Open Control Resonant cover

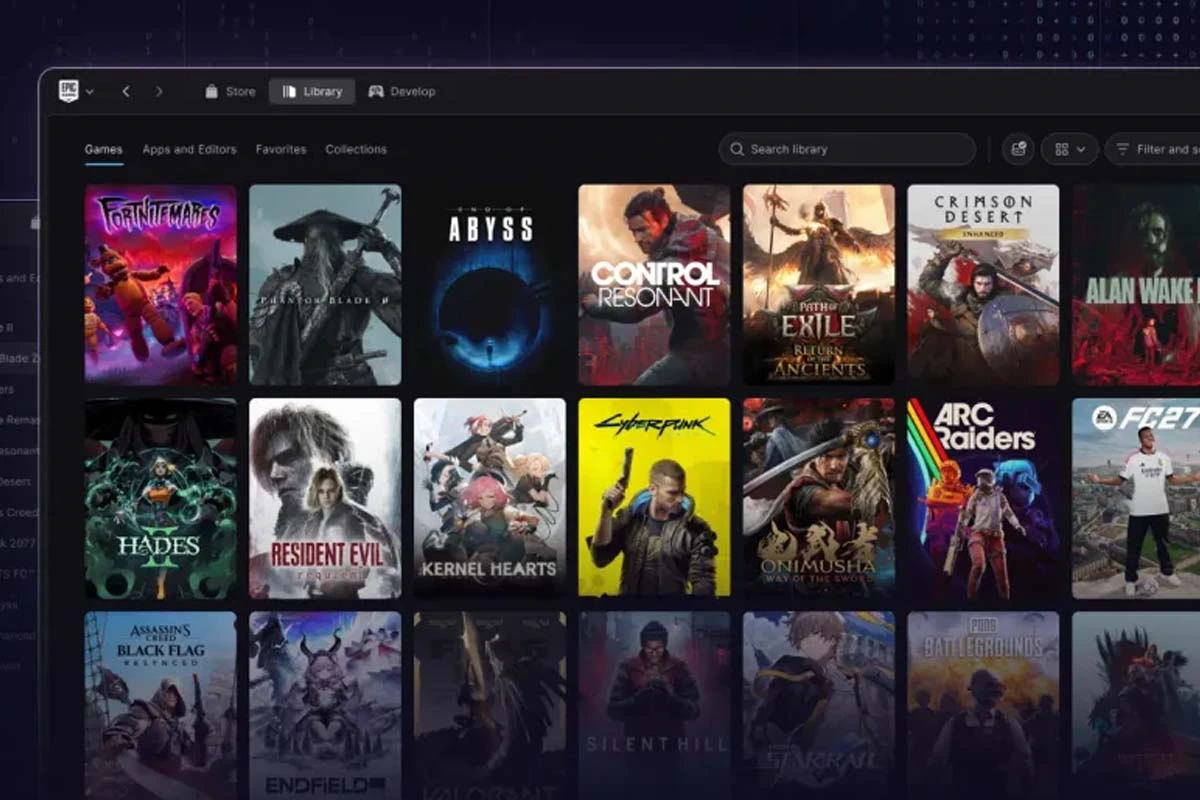pyautogui.click(x=654, y=284)
